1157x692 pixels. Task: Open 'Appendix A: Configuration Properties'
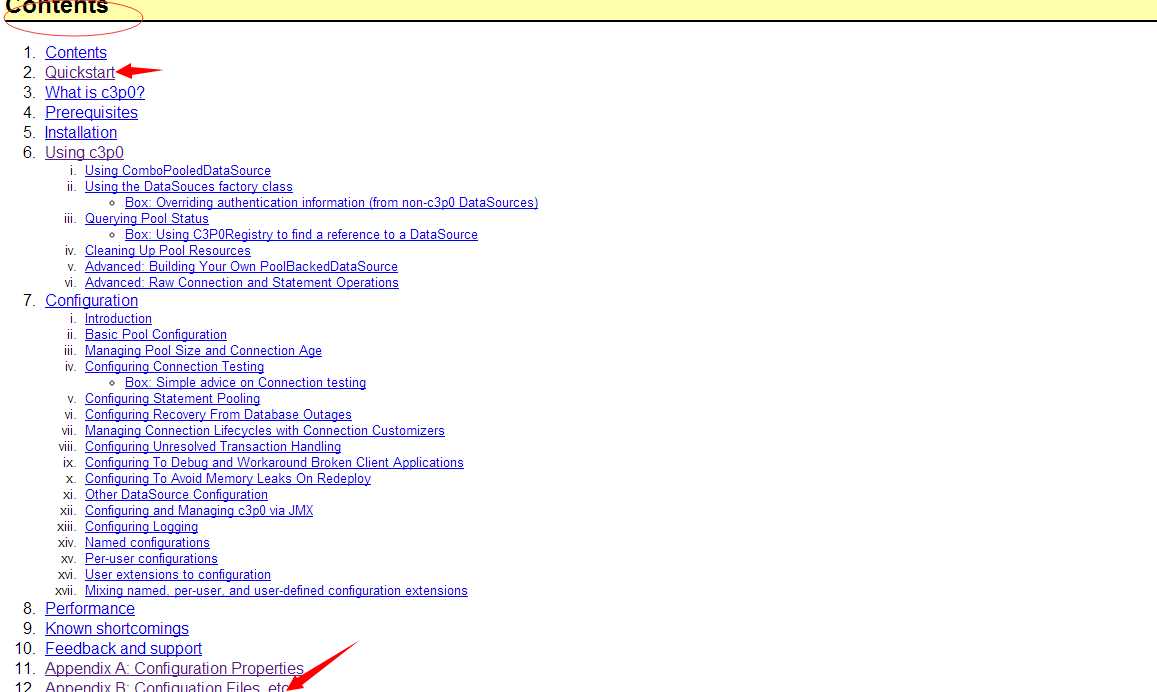coord(174,668)
